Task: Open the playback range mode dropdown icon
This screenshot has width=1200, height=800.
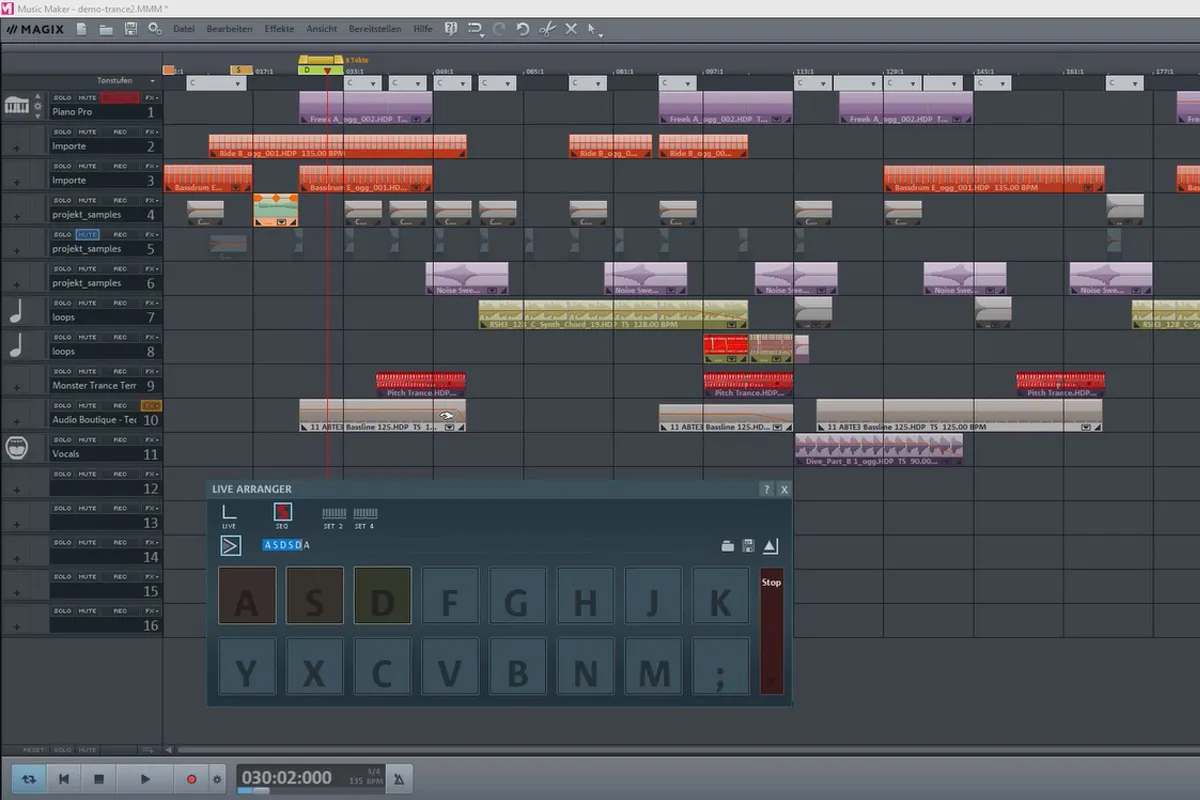Action: coord(476,29)
